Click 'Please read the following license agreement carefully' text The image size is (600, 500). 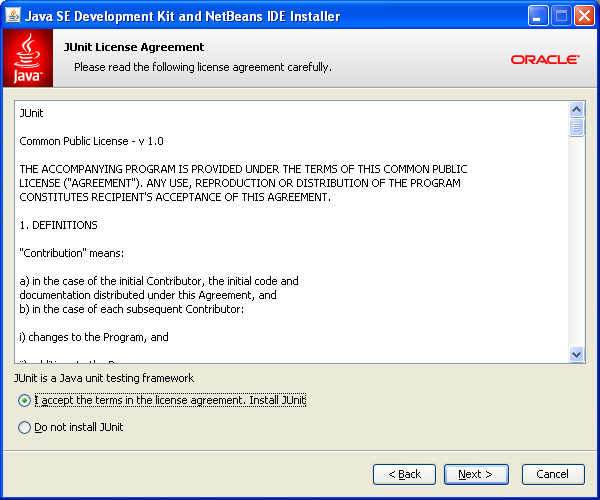[203, 67]
